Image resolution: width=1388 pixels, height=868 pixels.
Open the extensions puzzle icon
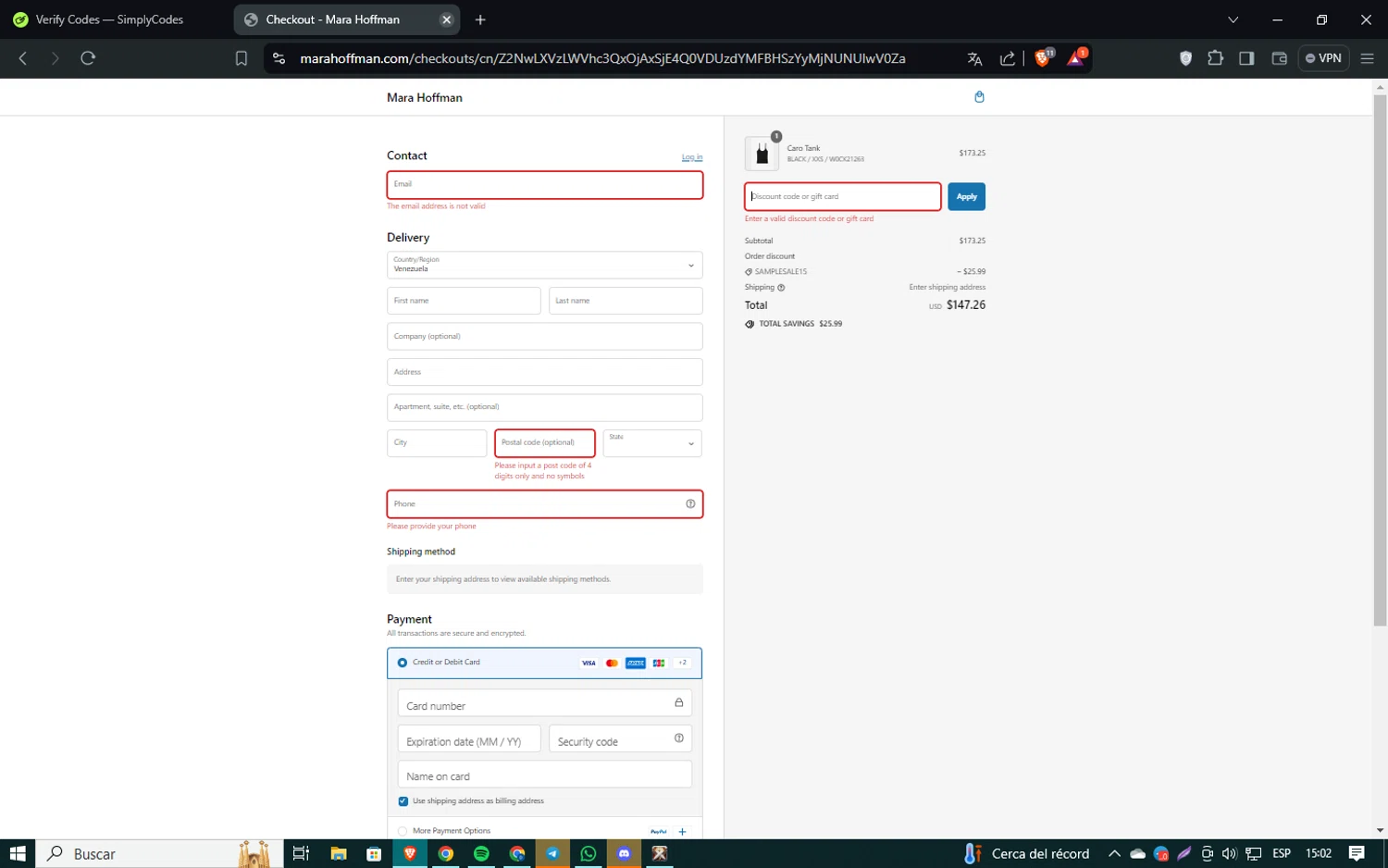click(1215, 58)
